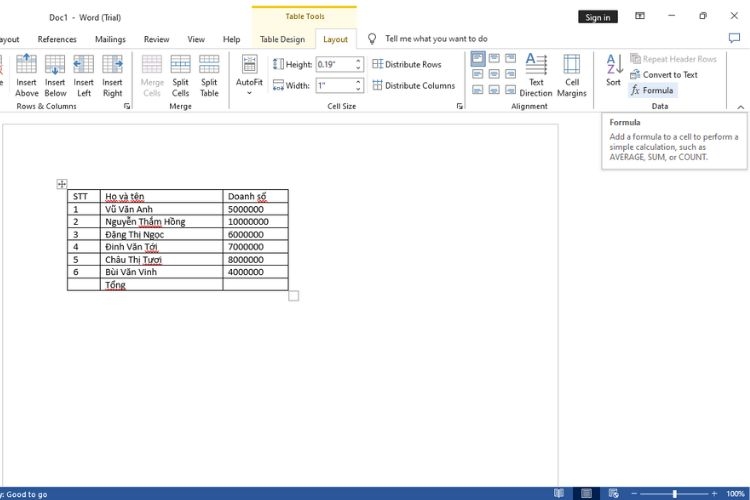Image resolution: width=750 pixels, height=500 pixels.
Task: Sort the table data
Action: tap(614, 70)
